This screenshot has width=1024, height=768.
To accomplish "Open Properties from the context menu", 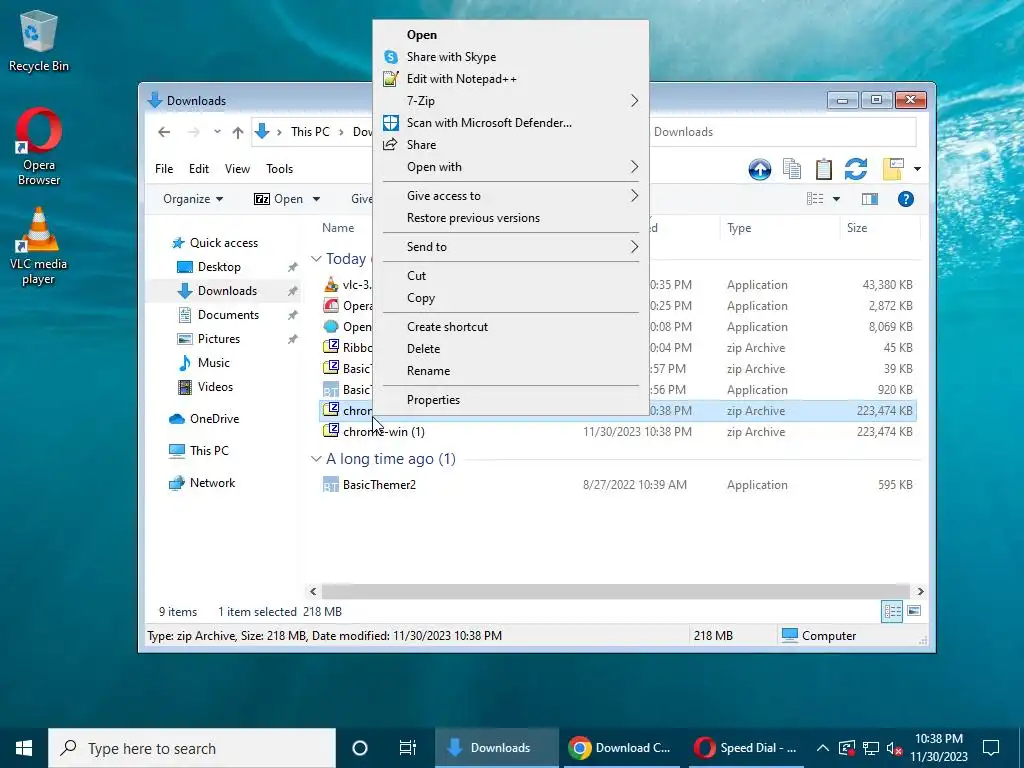I will [x=511, y=400].
